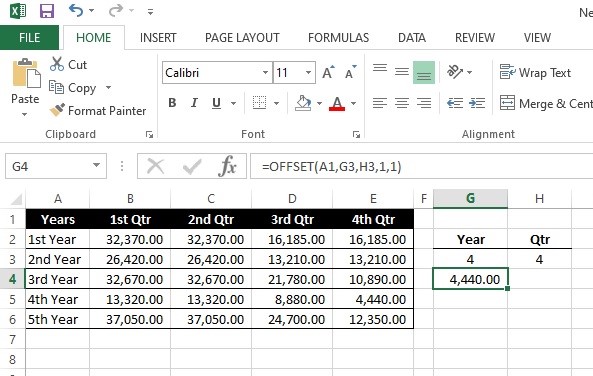This screenshot has height=376, width=593.
Task: Switch to the HOME tab
Action: click(x=93, y=37)
